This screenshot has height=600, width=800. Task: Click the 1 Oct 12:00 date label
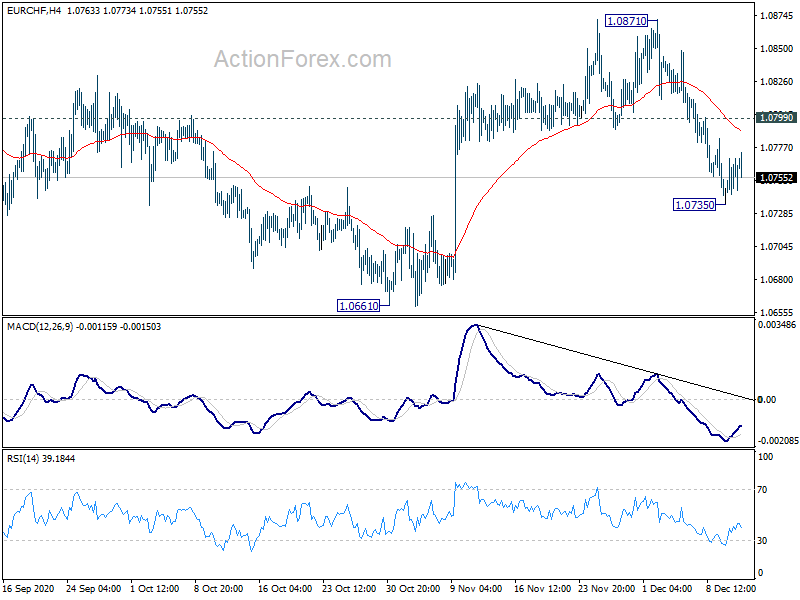tap(155, 589)
